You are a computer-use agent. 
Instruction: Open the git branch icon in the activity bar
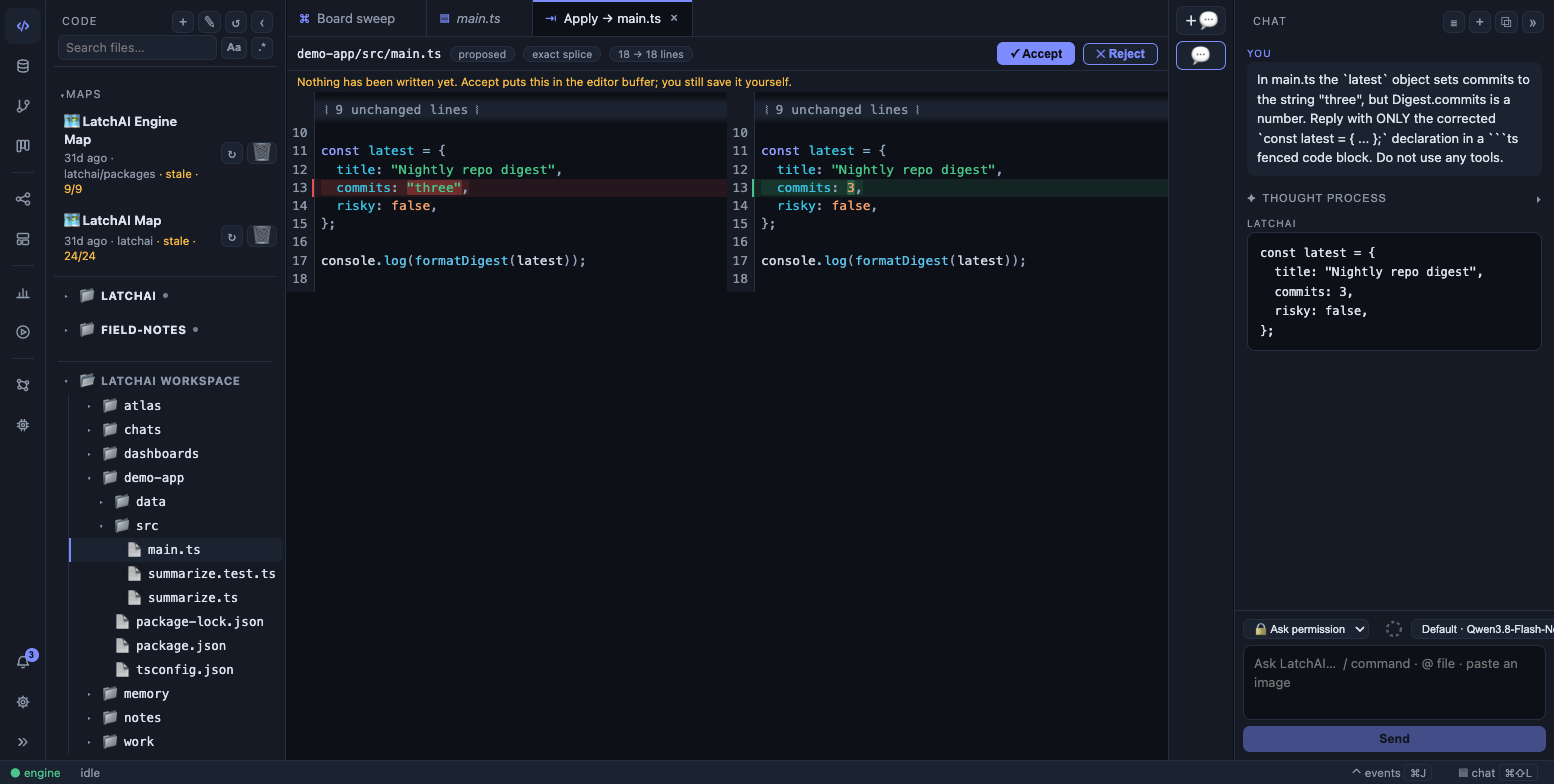tap(23, 106)
